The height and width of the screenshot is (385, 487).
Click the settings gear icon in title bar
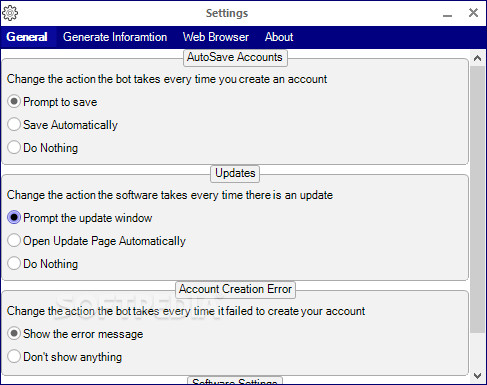[x=10, y=13]
